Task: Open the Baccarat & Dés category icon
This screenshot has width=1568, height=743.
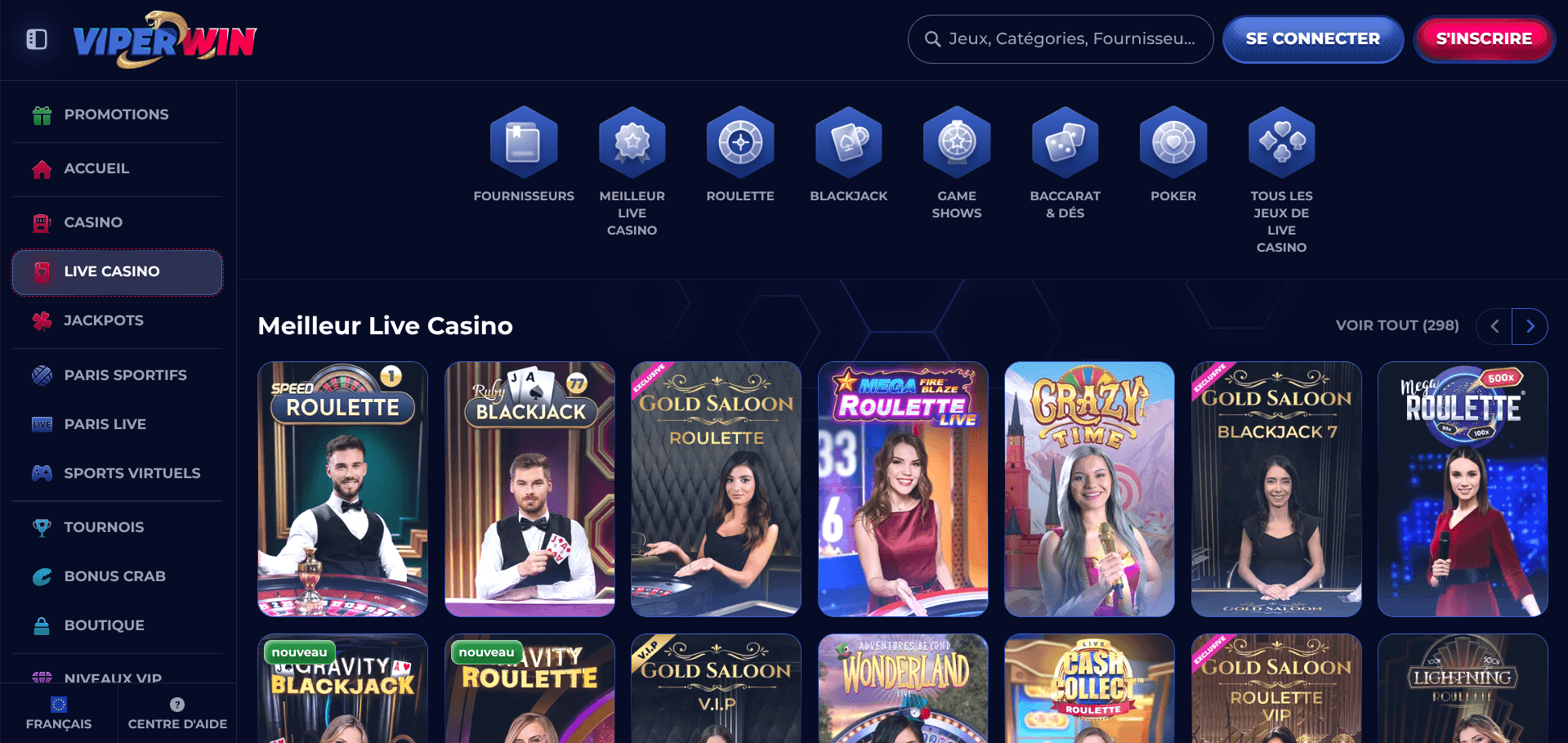Action: click(x=1065, y=142)
